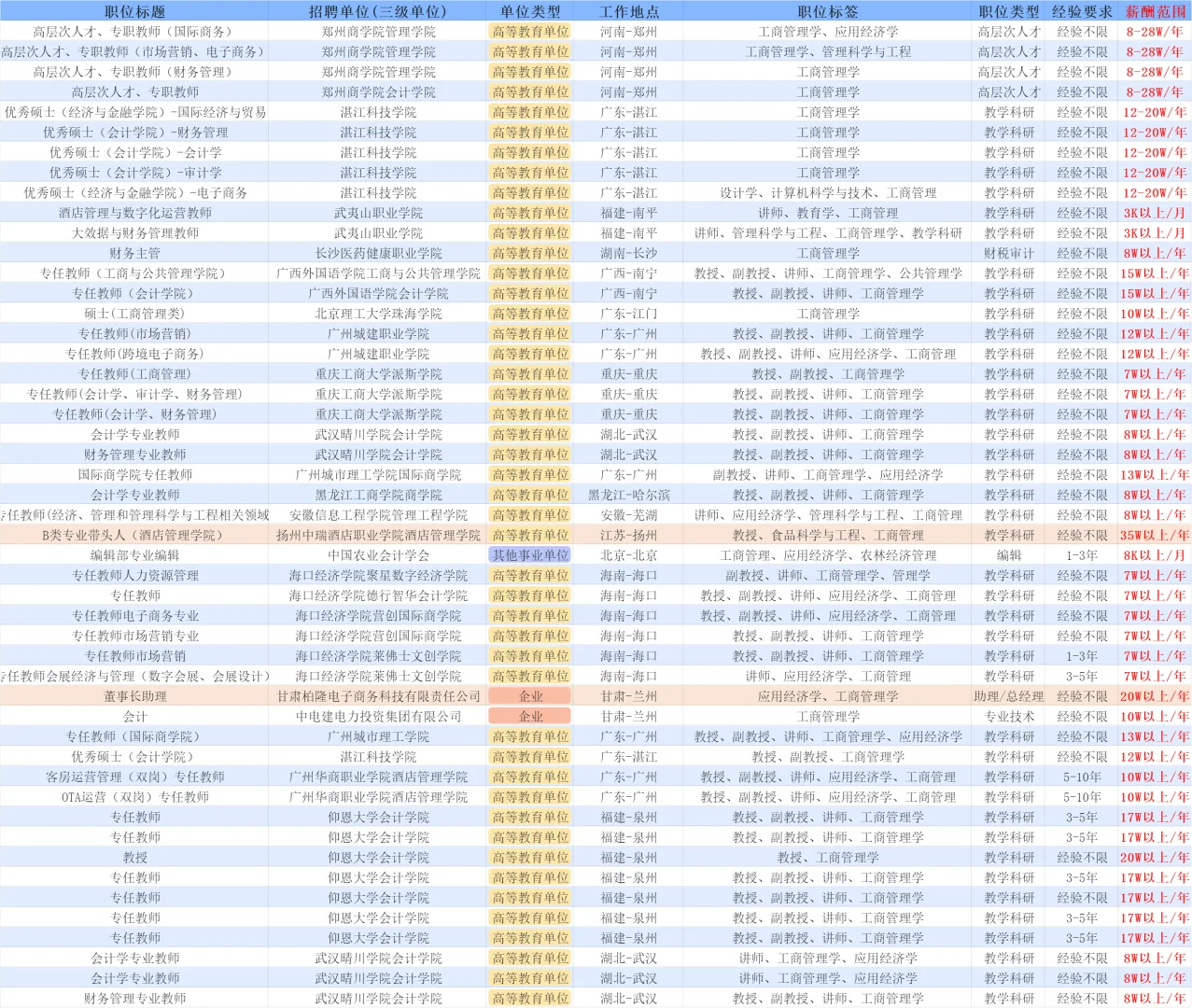The width and height of the screenshot is (1192, 1008).
Task: Click B类专业带头人（酒店管理学院） cell
Action: (x=134, y=536)
